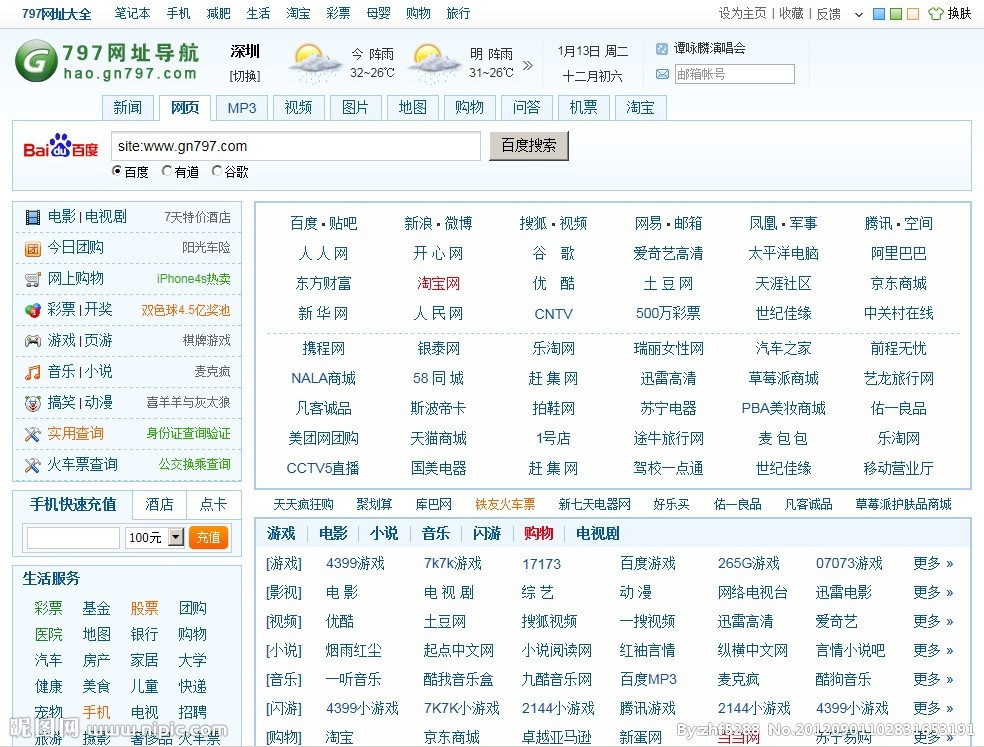Expand 更多 » in the [游戏] row
The width and height of the screenshot is (984, 747).
coord(933,563)
